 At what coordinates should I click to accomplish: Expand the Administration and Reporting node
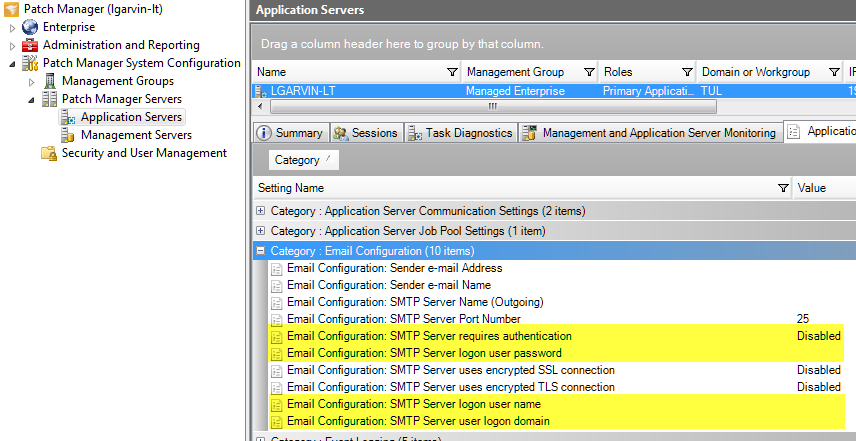[x=13, y=46]
